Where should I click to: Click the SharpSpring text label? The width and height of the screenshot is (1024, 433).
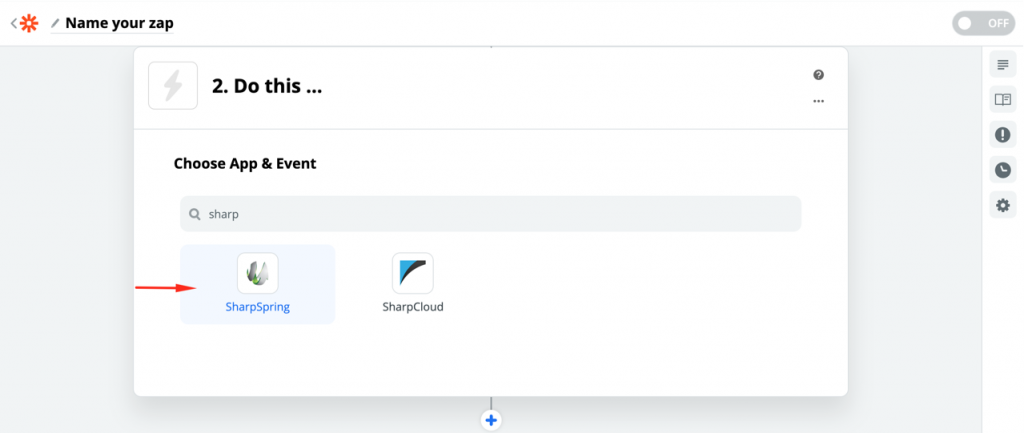point(257,307)
